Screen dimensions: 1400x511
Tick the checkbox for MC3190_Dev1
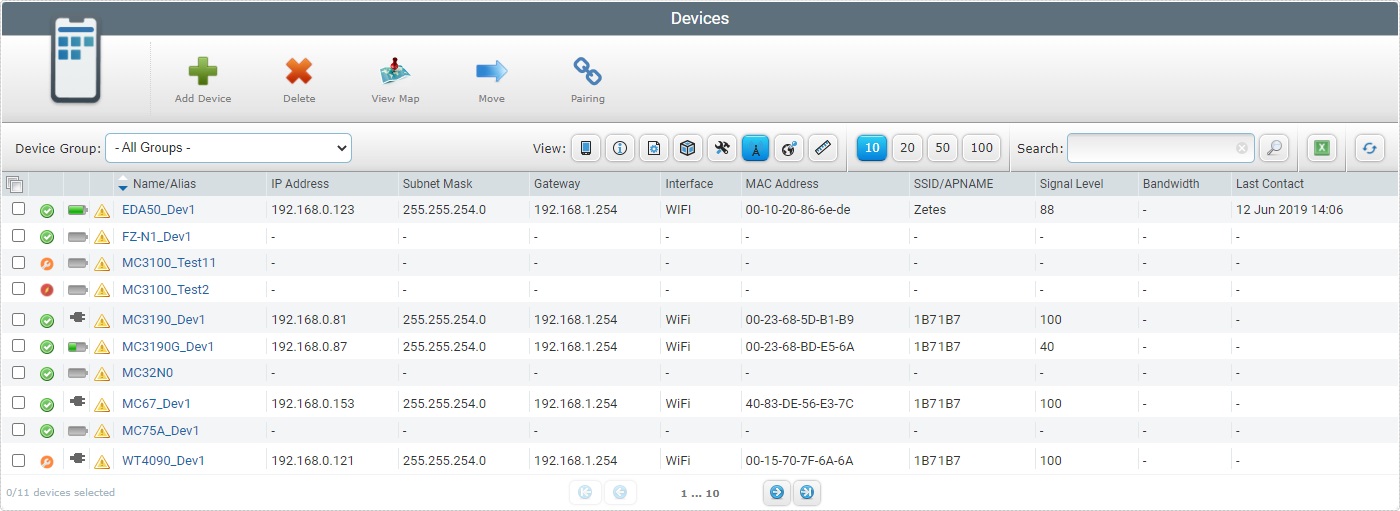pyautogui.click(x=18, y=319)
